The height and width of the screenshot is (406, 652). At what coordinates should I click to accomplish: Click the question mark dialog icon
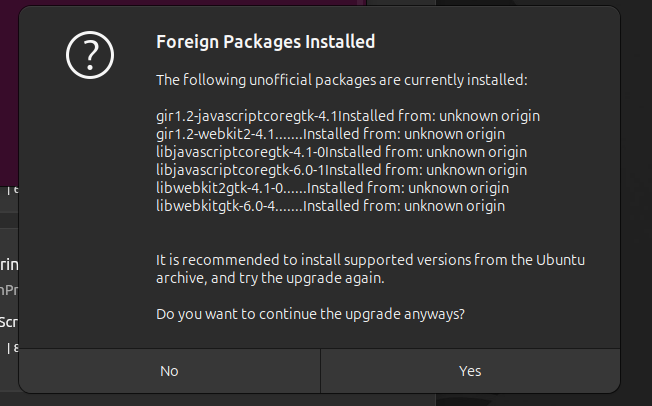tap(90, 54)
